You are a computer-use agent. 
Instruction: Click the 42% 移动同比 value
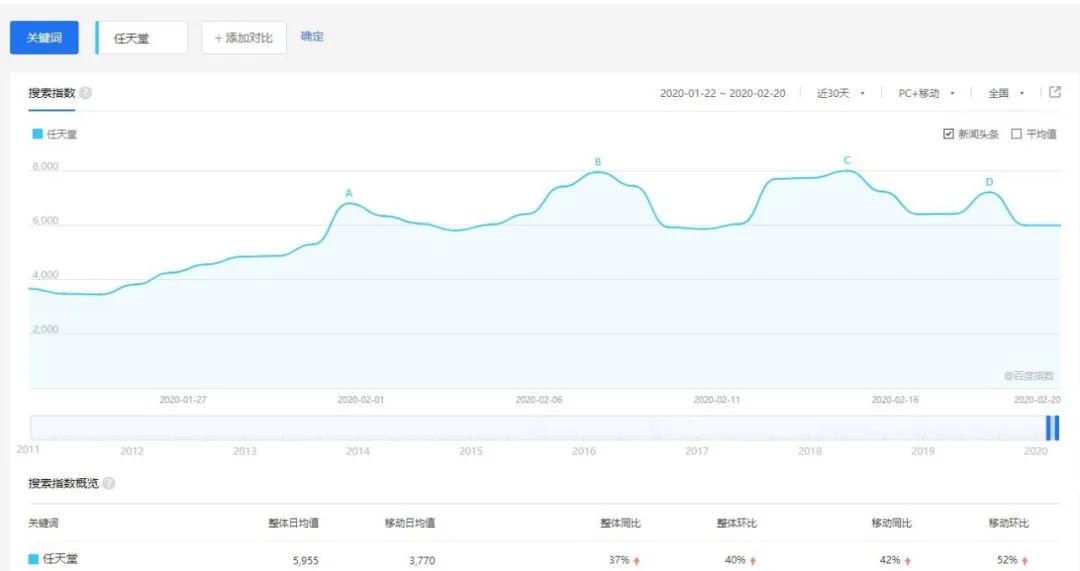[x=890, y=560]
